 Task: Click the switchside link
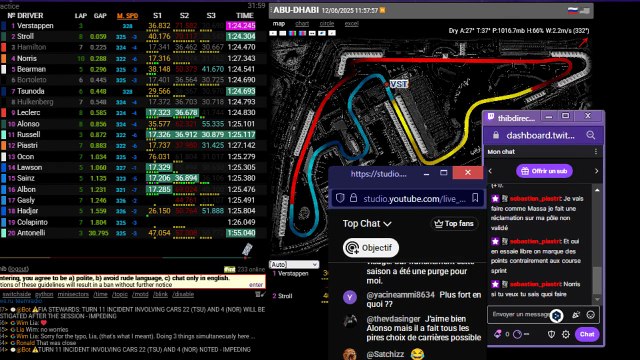click(x=16, y=294)
